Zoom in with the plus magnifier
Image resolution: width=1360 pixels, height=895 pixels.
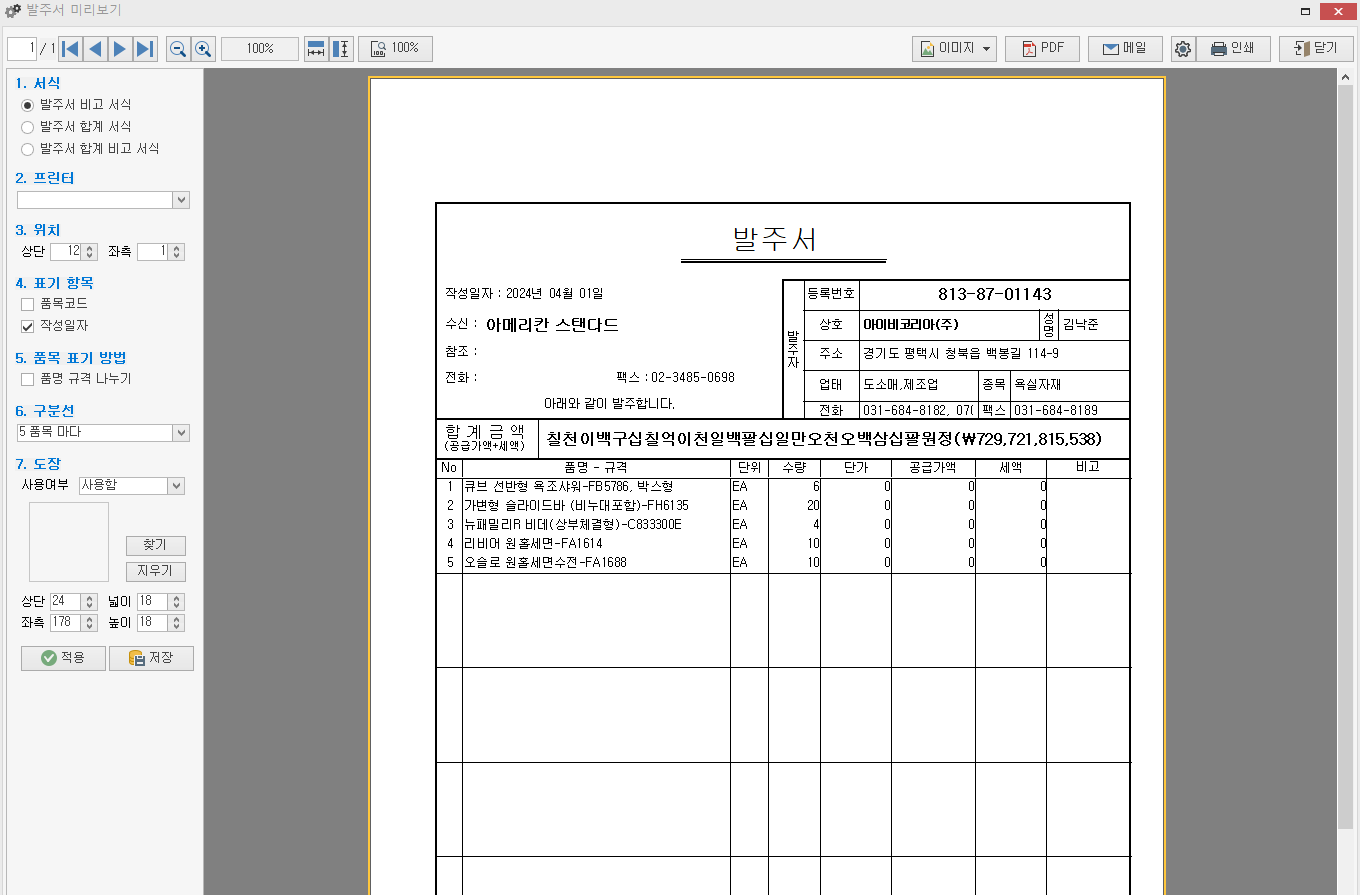point(203,49)
